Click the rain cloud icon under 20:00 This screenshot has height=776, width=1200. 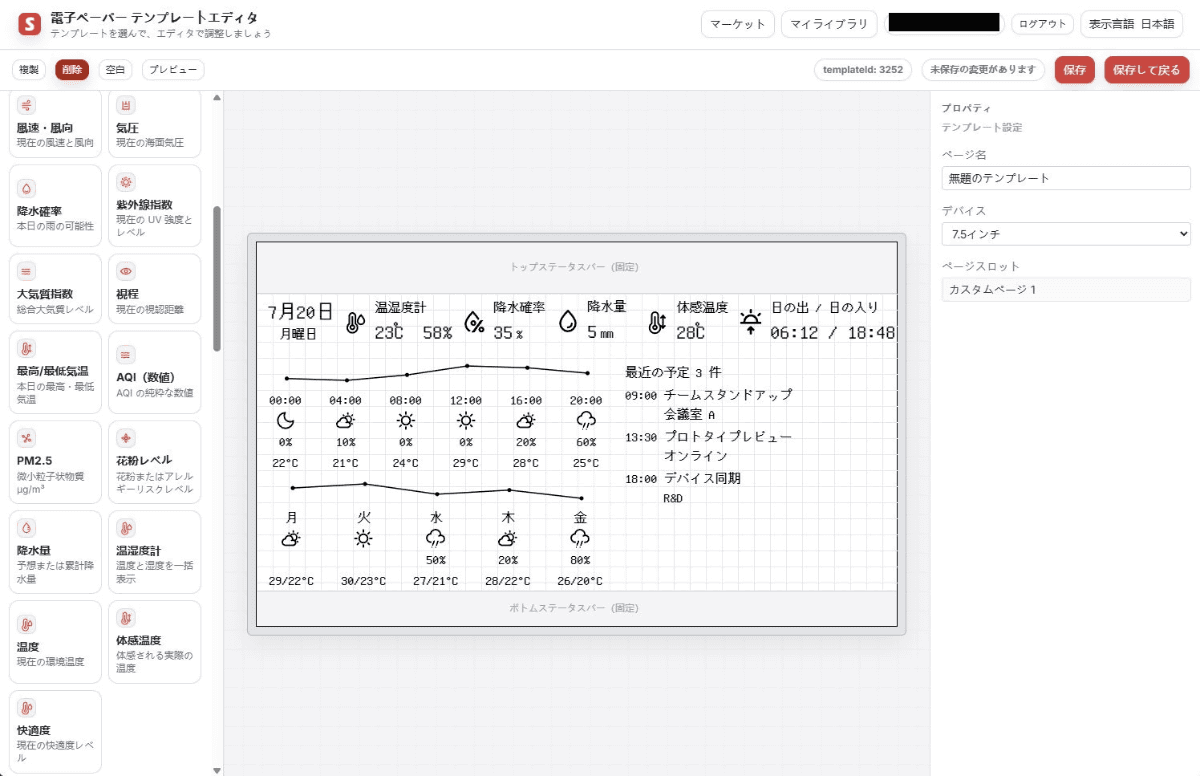pyautogui.click(x=586, y=420)
